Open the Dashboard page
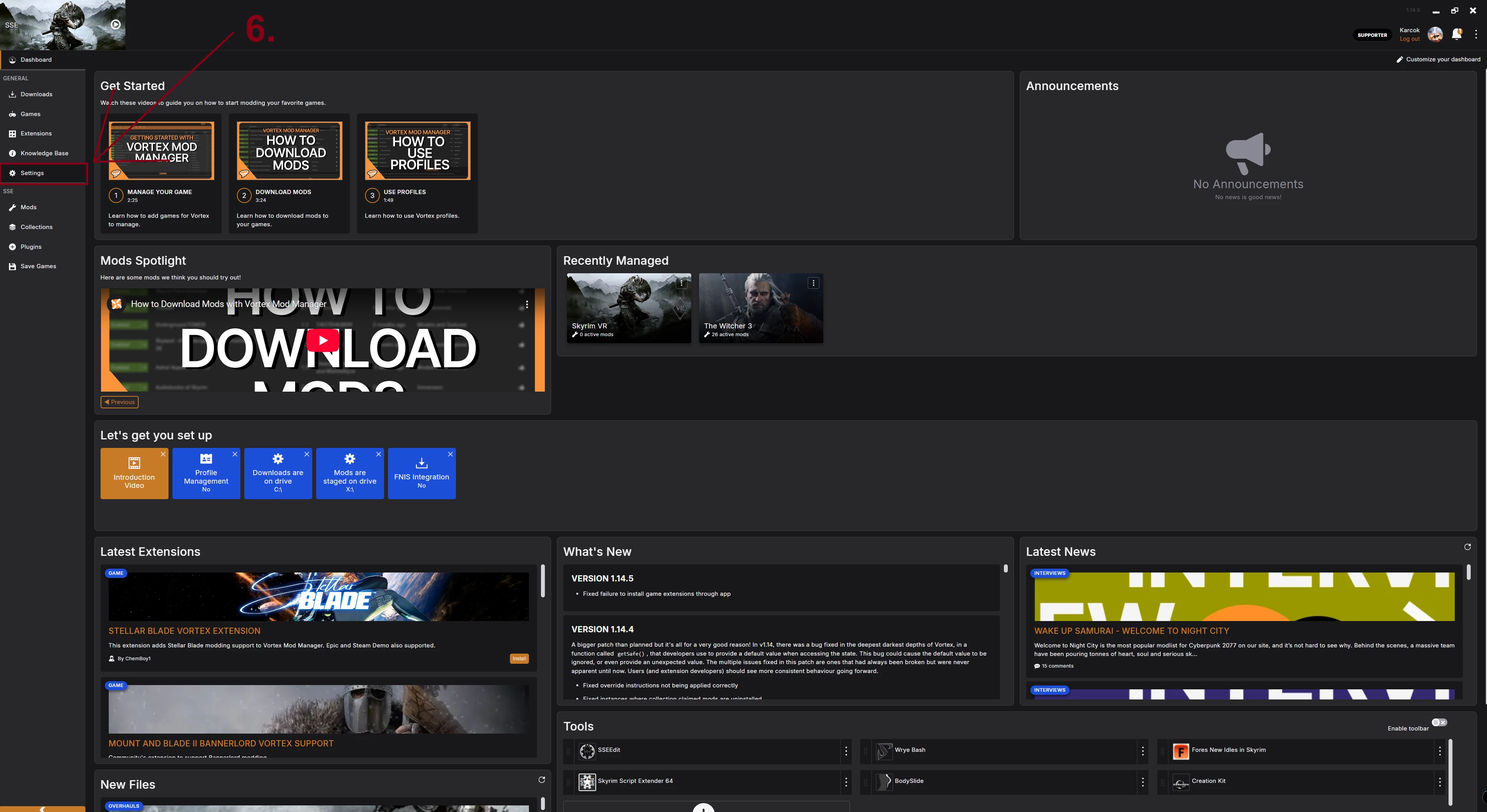1487x812 pixels. point(43,59)
